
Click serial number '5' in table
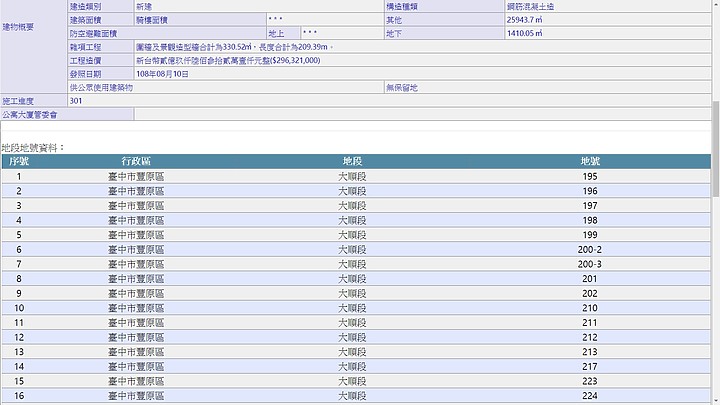(x=19, y=235)
